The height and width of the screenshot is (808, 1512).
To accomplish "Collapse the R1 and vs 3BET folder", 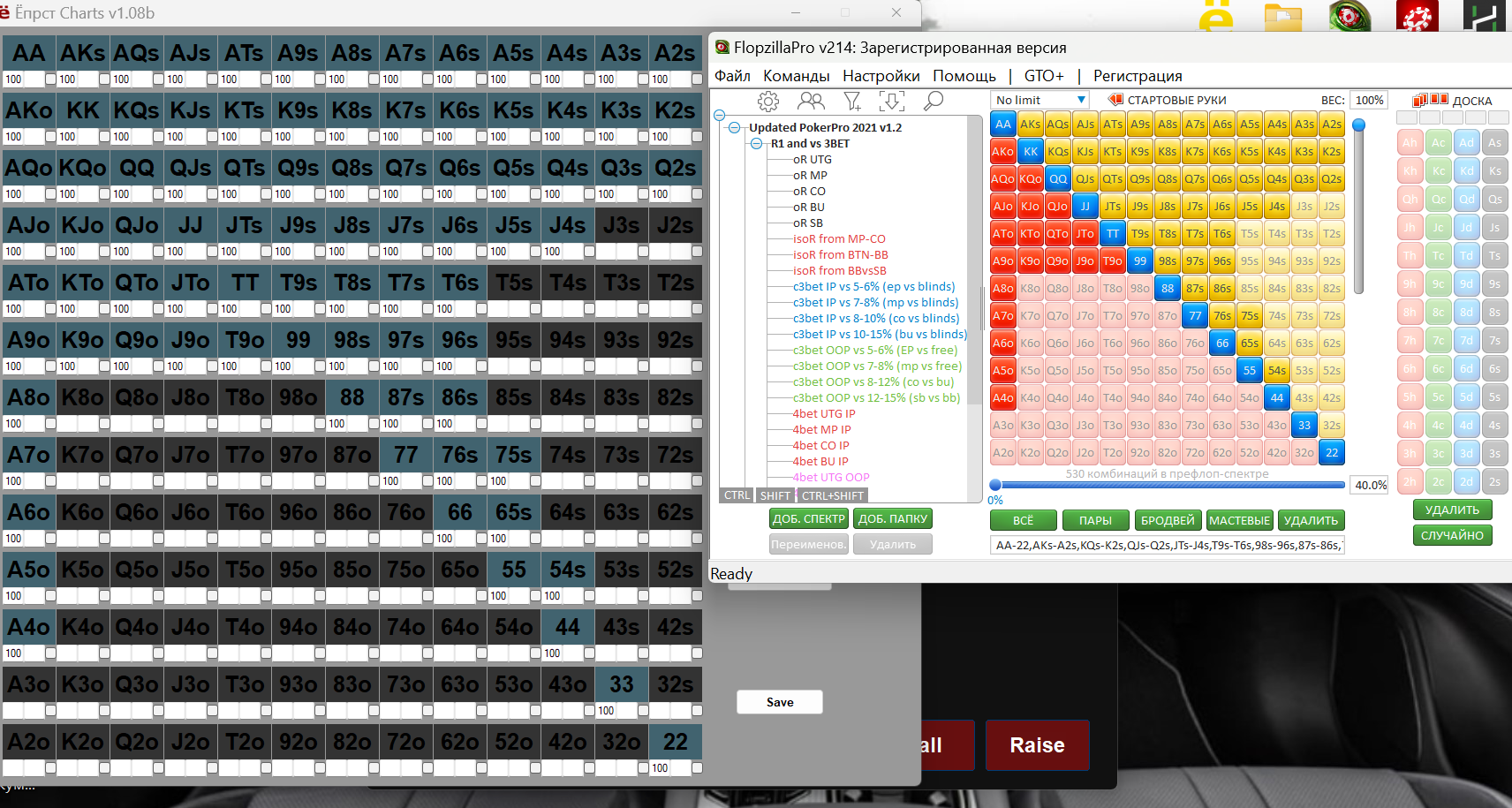I will click(x=757, y=143).
